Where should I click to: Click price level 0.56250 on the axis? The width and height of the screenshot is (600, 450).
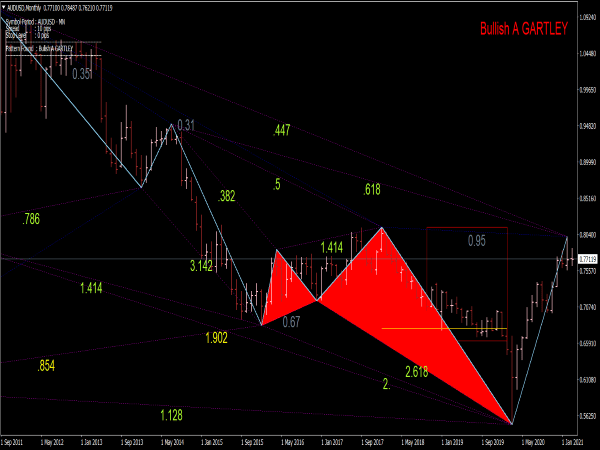588,416
